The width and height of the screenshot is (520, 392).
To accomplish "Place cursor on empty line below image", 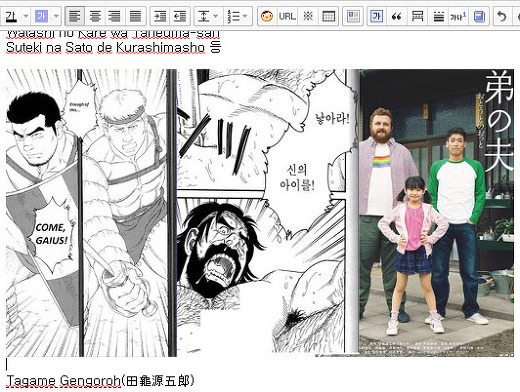I will [260, 364].
